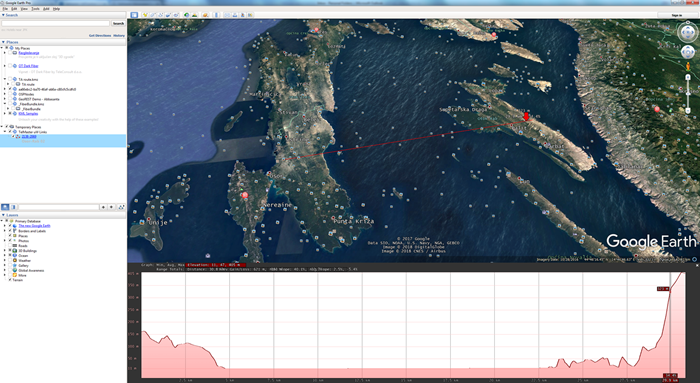Click the play tour icon under Places panel
This screenshot has width=700, height=383.
tap(121, 207)
